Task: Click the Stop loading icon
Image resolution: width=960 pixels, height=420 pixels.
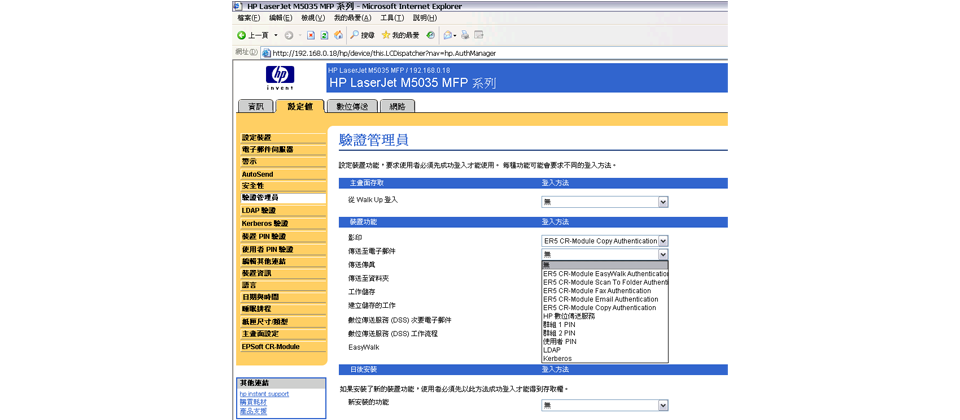Action: click(311, 36)
